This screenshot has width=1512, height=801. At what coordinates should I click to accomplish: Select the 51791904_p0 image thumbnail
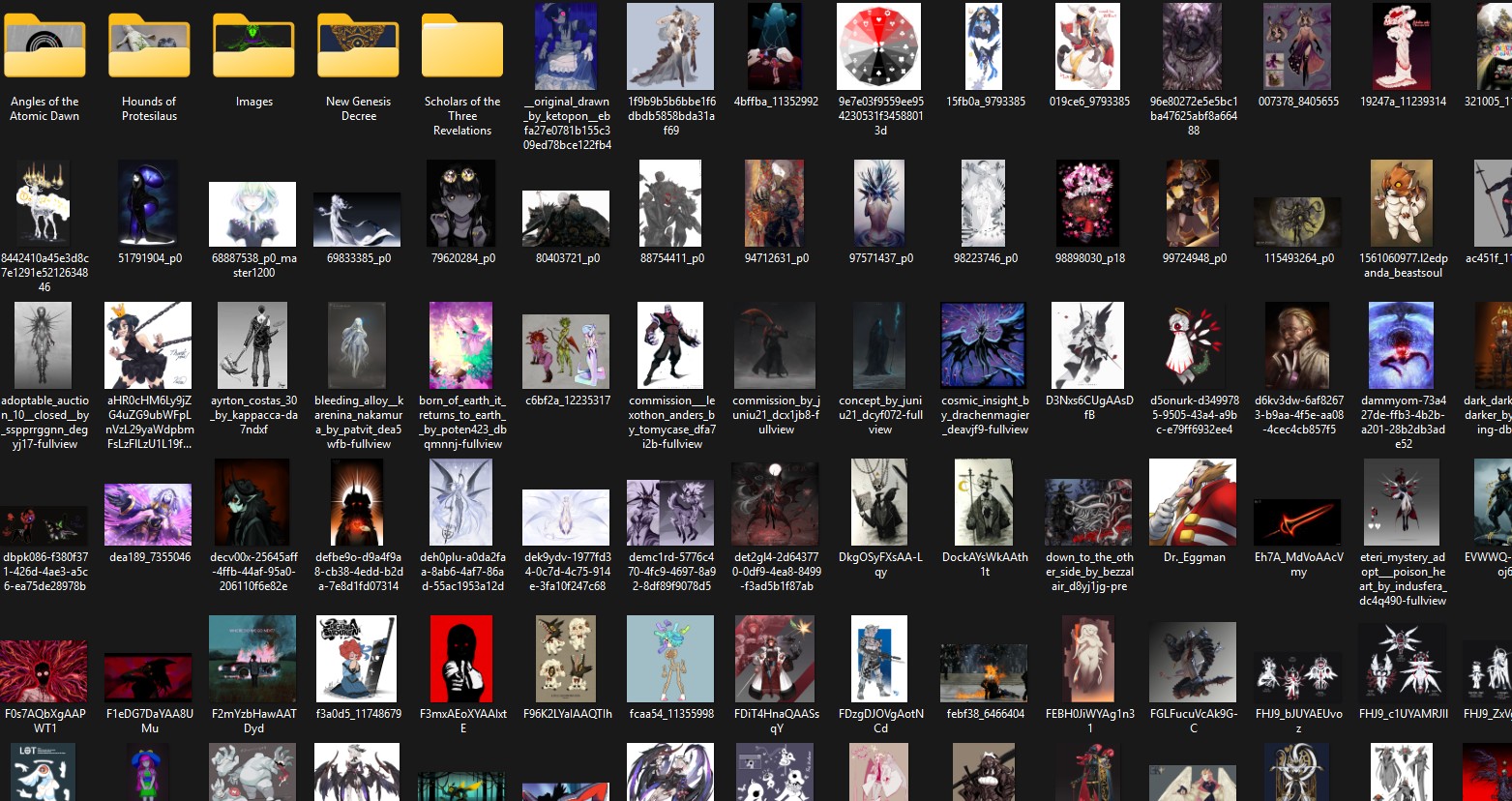tap(149, 203)
